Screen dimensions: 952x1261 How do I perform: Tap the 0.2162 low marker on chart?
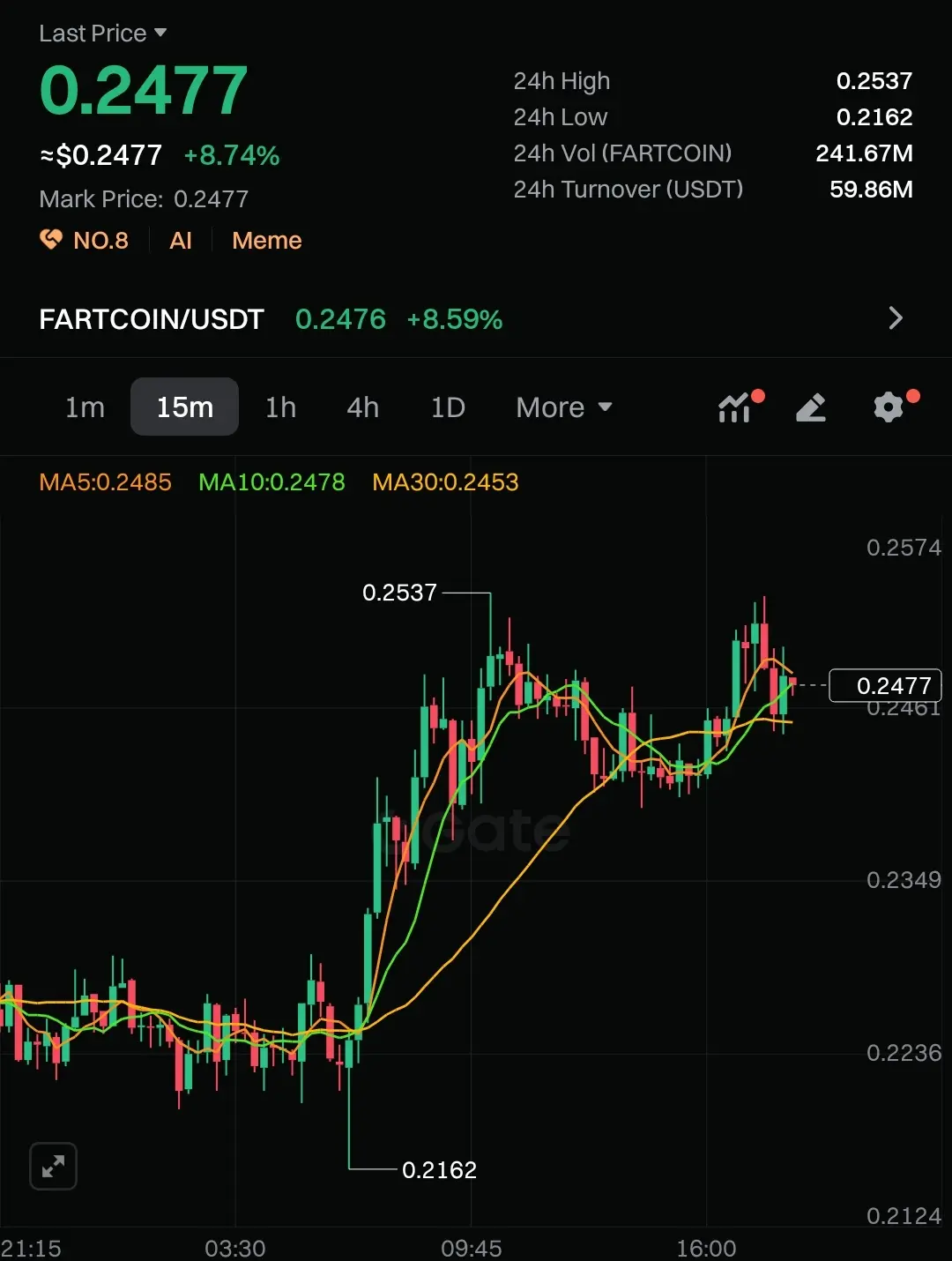click(x=439, y=1170)
